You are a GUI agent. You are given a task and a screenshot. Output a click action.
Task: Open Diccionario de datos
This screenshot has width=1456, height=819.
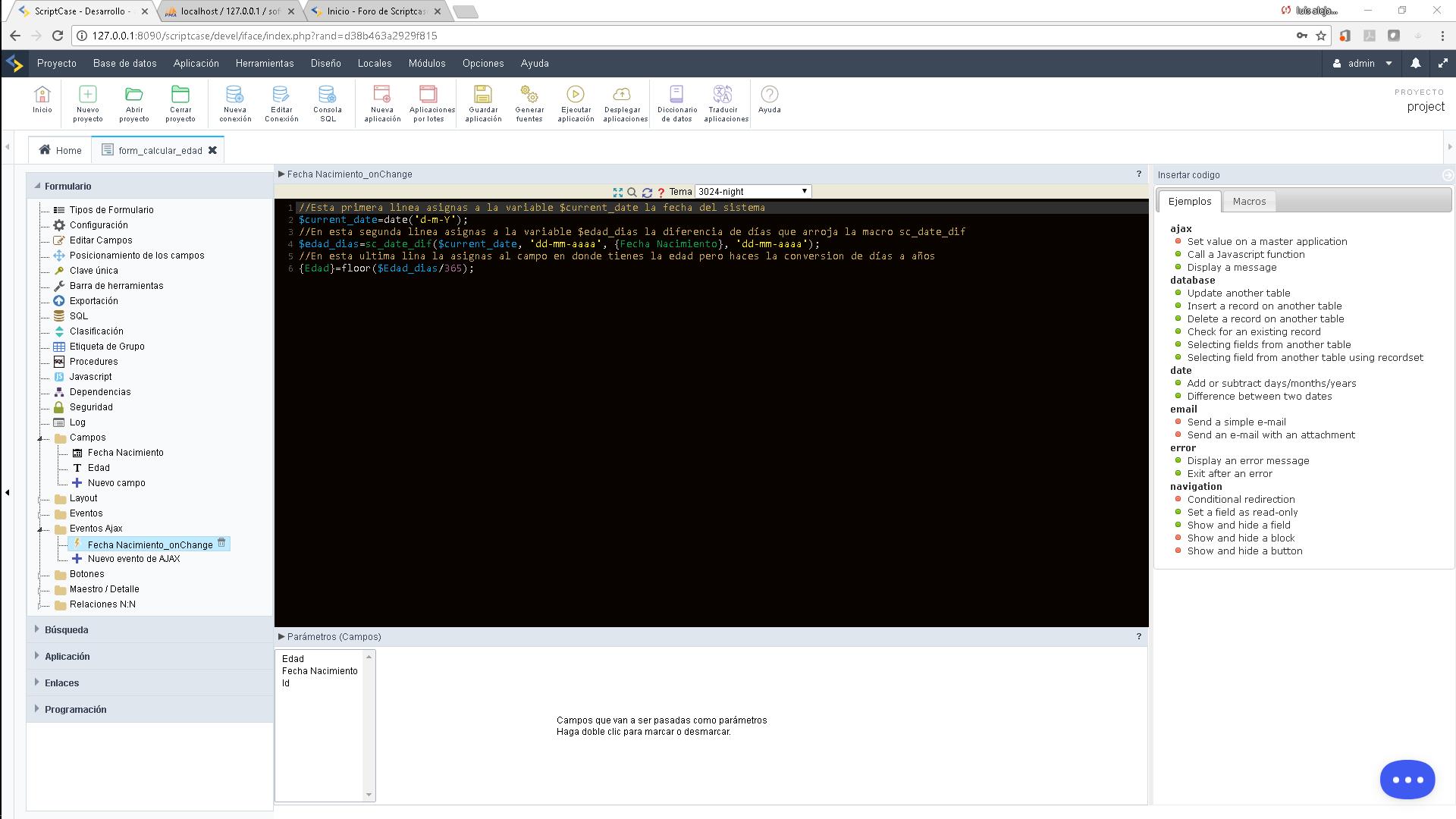pyautogui.click(x=676, y=103)
